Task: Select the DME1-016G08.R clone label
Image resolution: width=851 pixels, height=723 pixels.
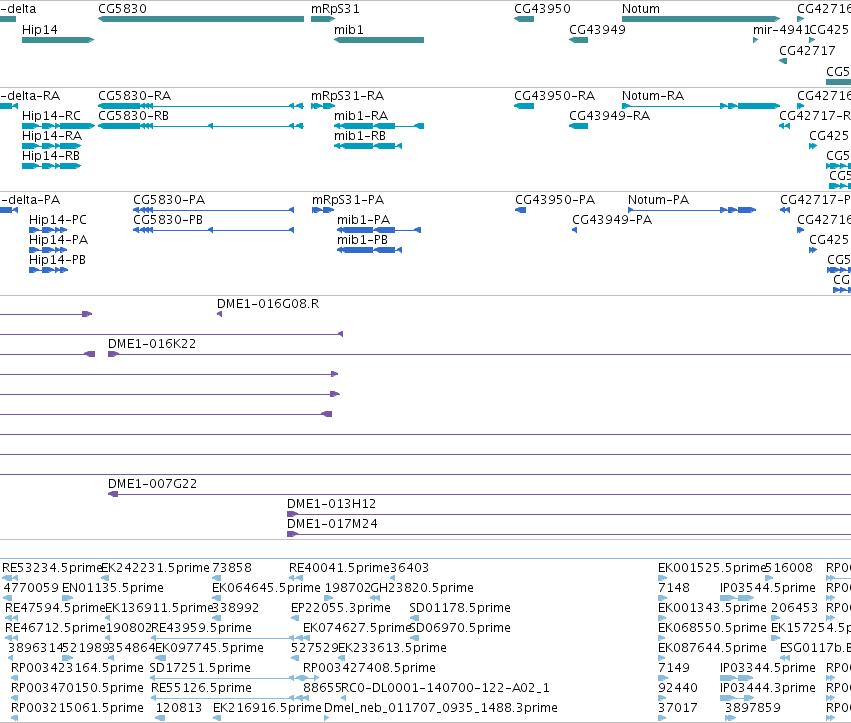Action: tap(268, 304)
